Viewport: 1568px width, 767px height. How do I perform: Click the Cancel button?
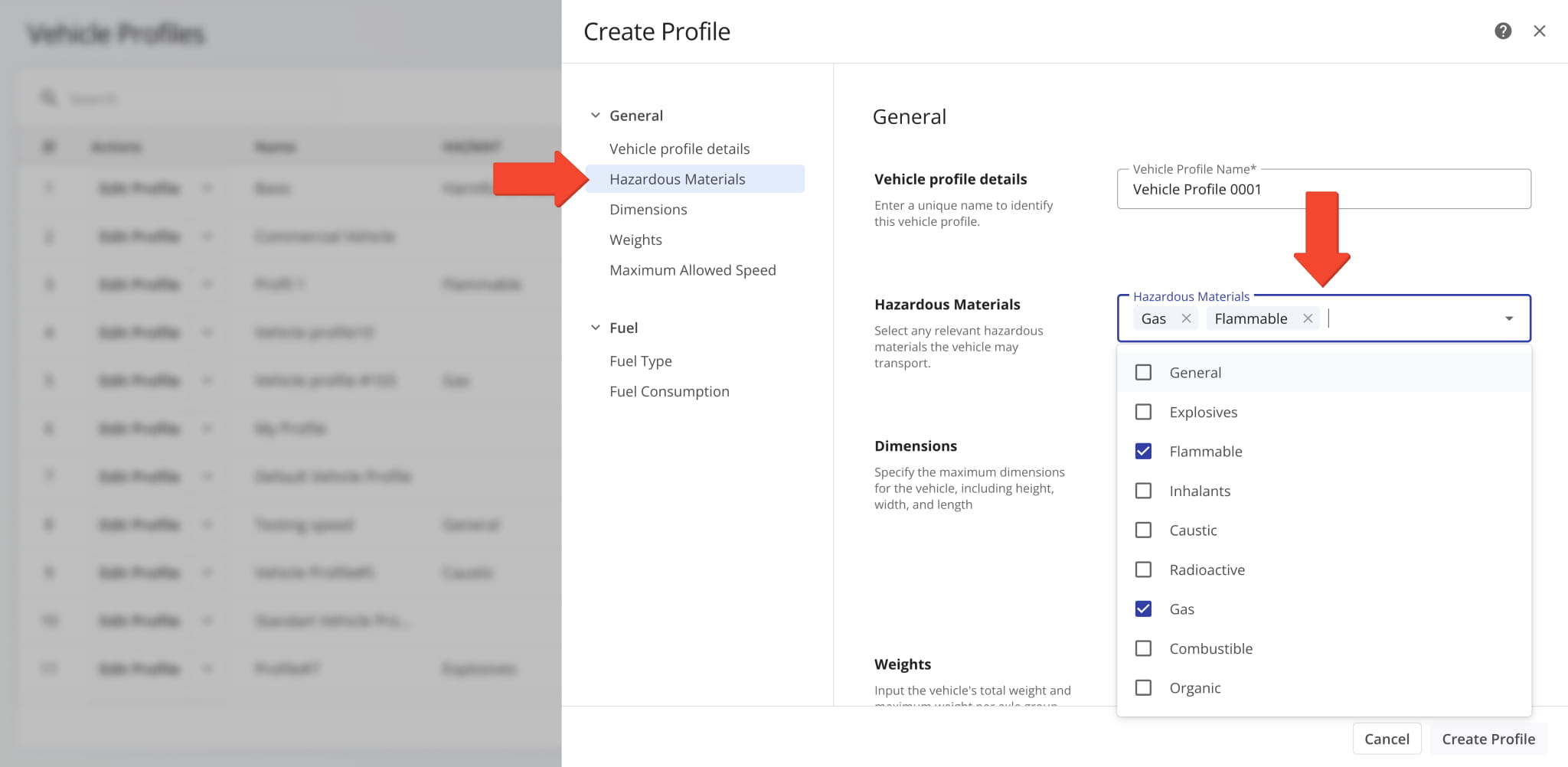(x=1387, y=739)
